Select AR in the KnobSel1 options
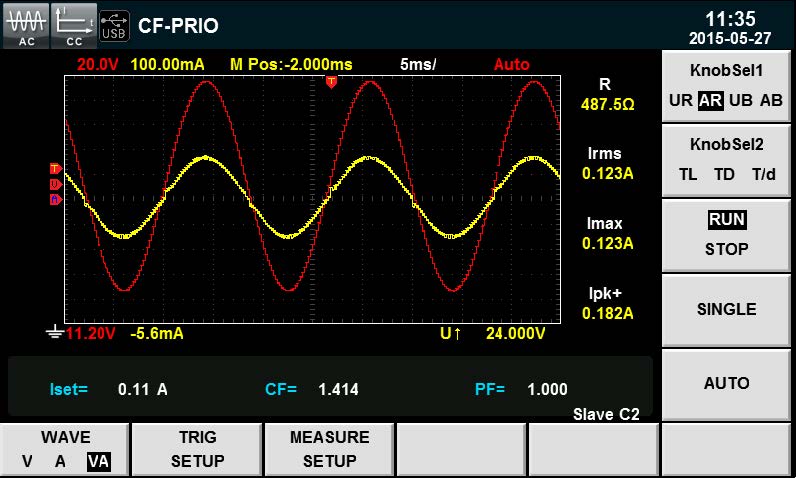The width and height of the screenshot is (796, 478). (710, 100)
